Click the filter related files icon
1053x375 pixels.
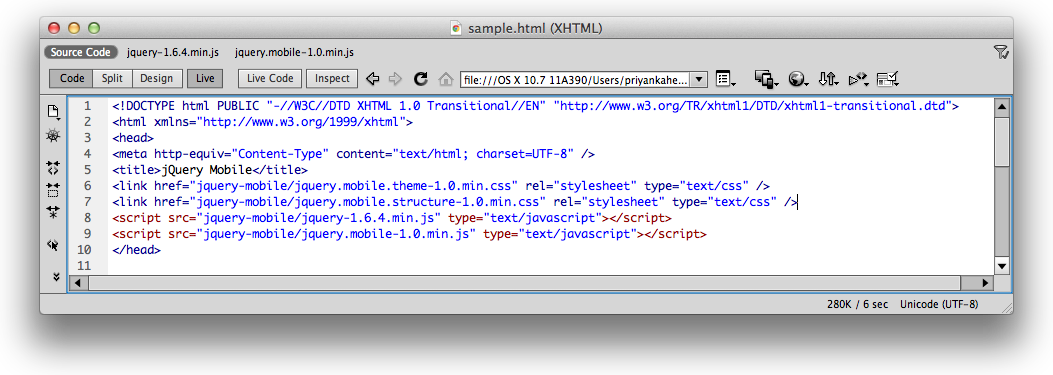click(1000, 52)
